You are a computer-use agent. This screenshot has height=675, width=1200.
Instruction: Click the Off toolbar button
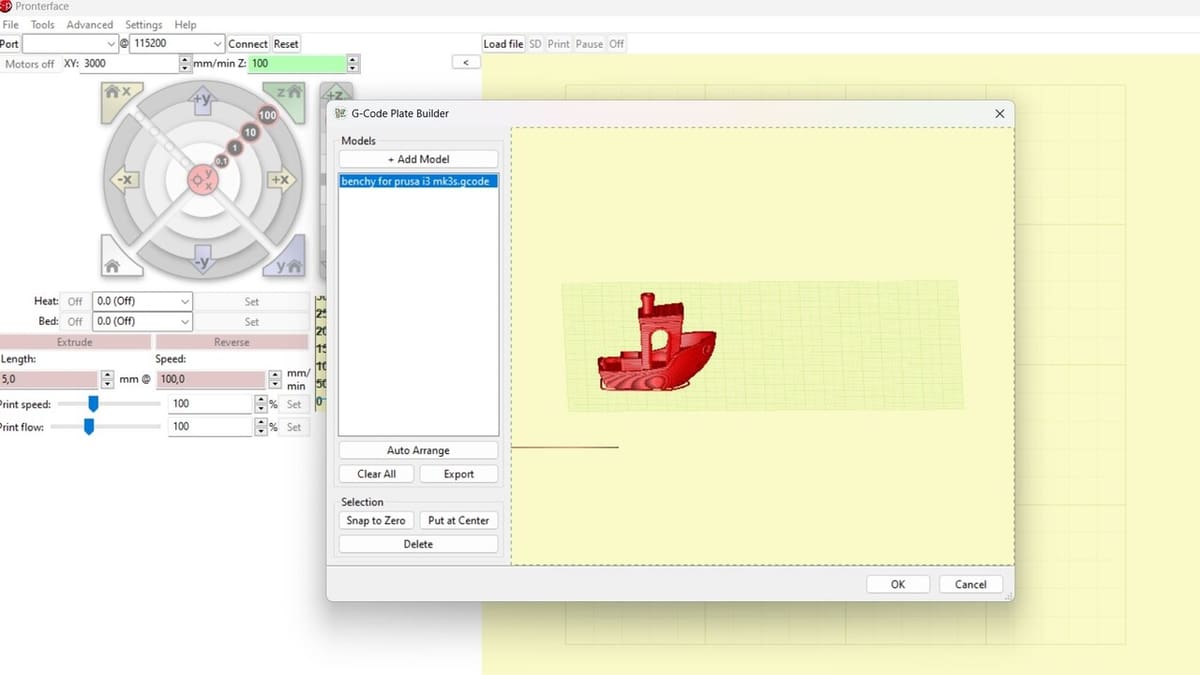[x=617, y=44]
